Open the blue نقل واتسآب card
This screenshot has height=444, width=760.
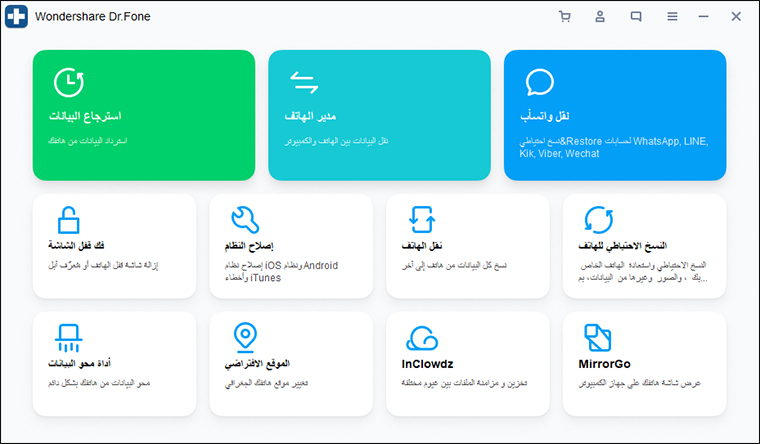click(615, 115)
